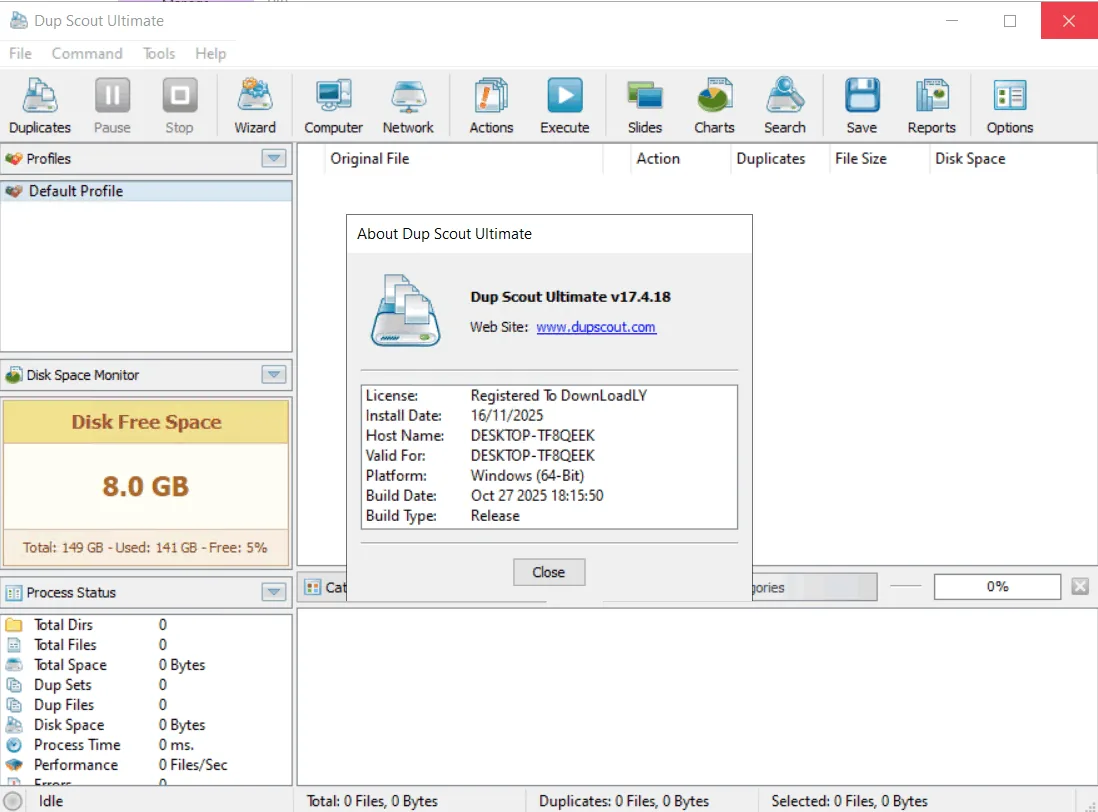Open the Help menu

(210, 53)
